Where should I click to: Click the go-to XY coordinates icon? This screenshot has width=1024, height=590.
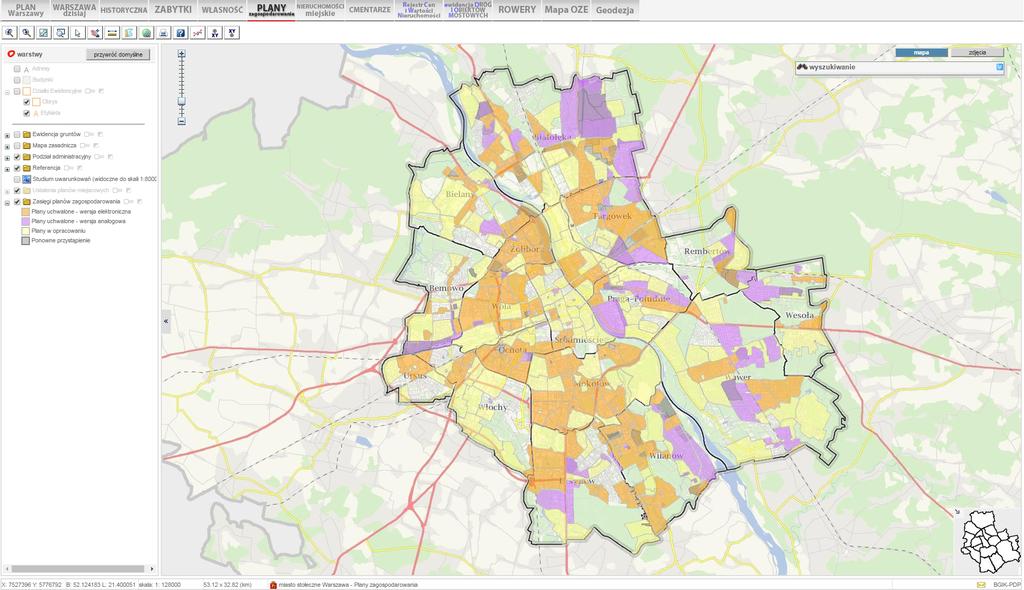215,33
